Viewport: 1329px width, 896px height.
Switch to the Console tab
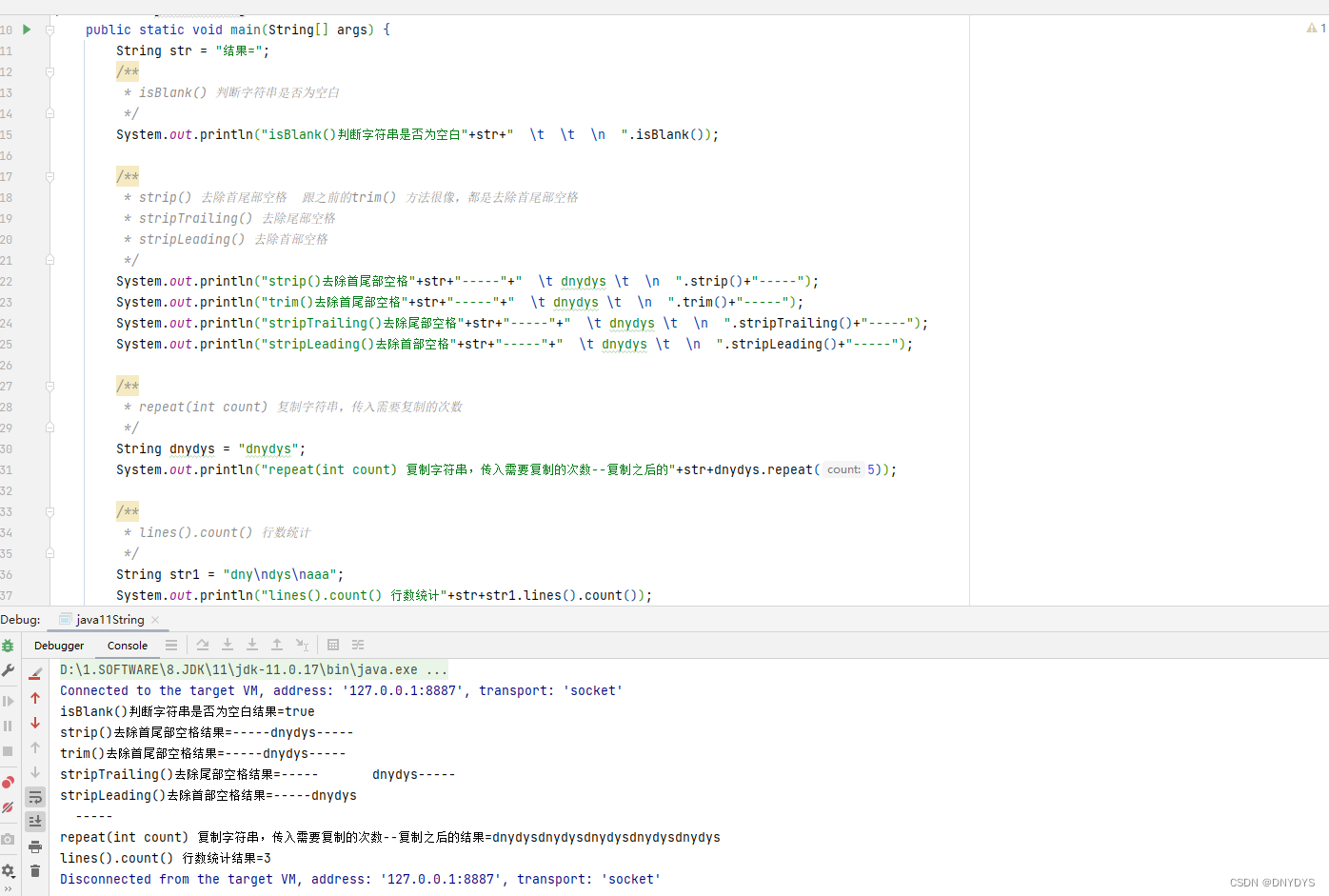[x=128, y=646]
